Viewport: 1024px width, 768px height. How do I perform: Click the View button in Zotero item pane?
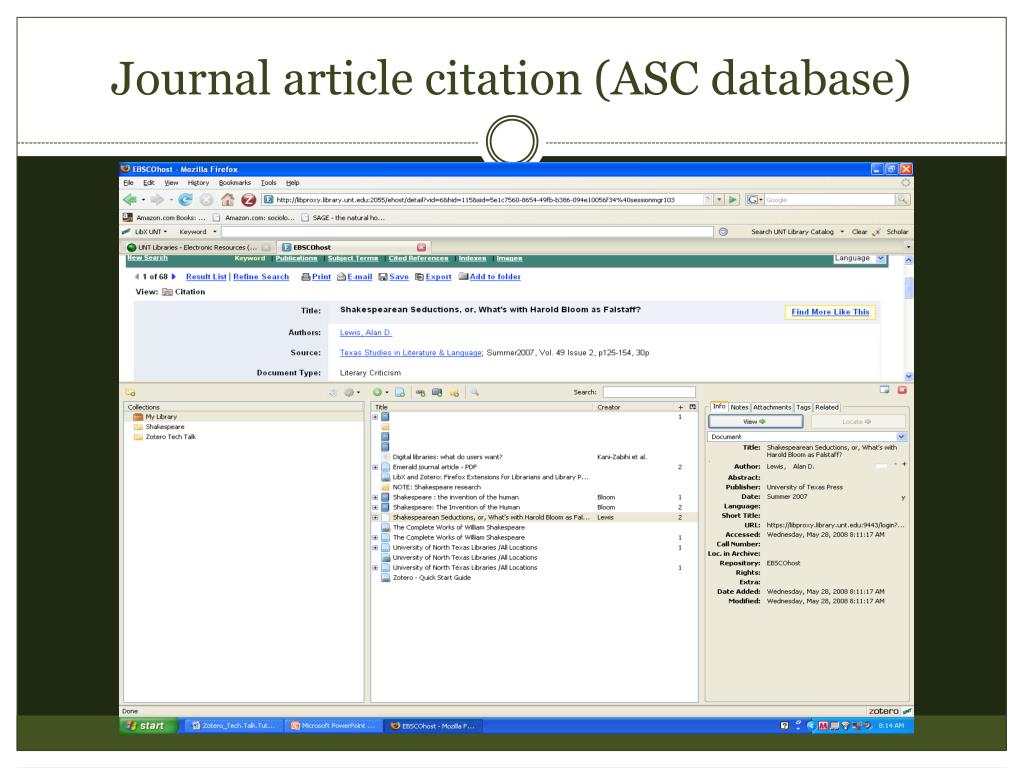coord(756,422)
